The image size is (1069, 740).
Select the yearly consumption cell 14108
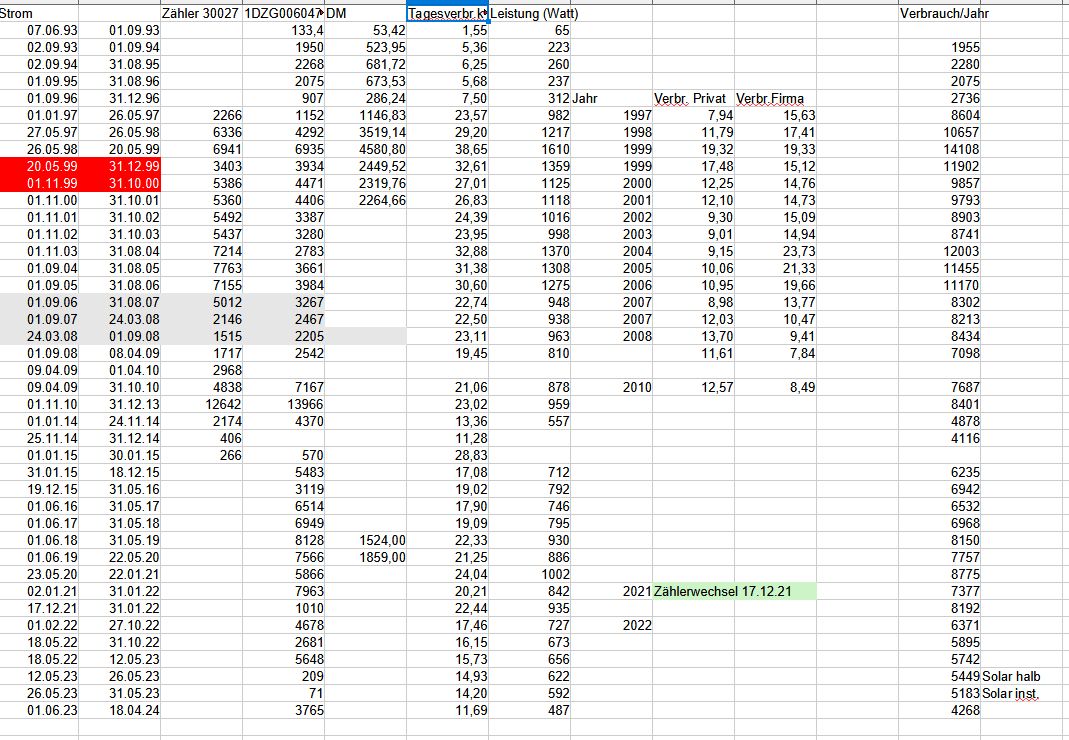[939, 149]
